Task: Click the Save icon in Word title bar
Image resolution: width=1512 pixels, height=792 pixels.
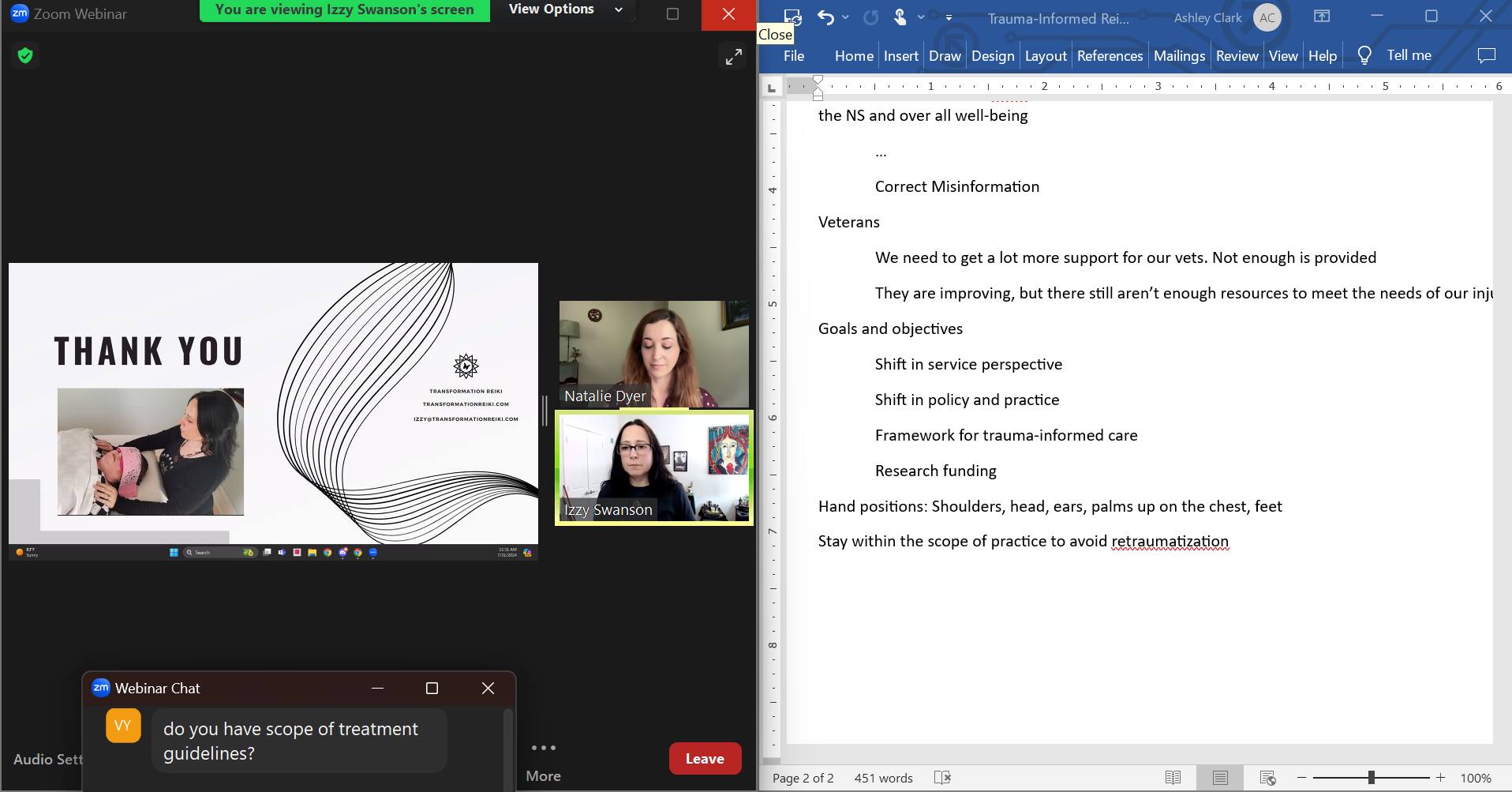Action: click(x=792, y=17)
